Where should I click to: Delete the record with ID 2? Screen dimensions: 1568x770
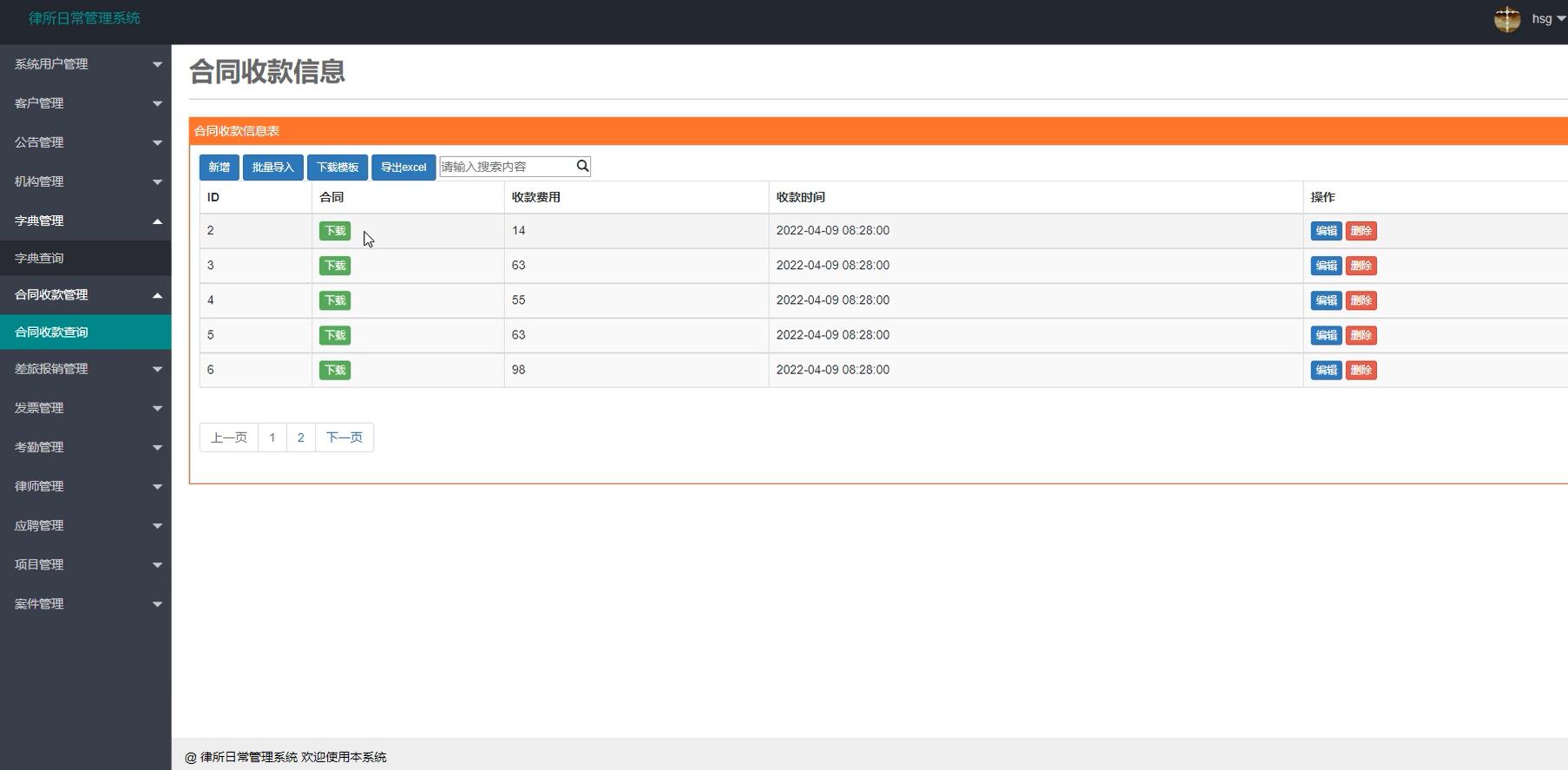coord(1361,231)
